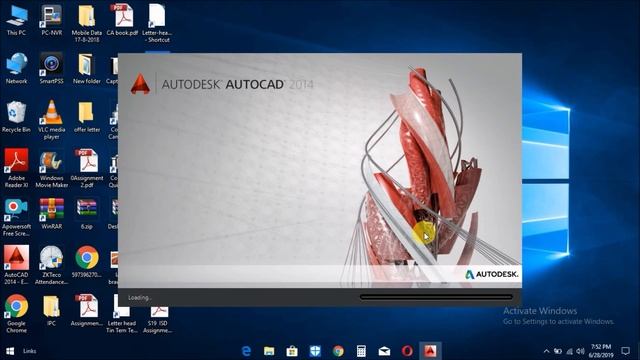The image size is (640, 360).
Task: Select the ZKTeco Attendance shortcut icon
Action: (51, 265)
